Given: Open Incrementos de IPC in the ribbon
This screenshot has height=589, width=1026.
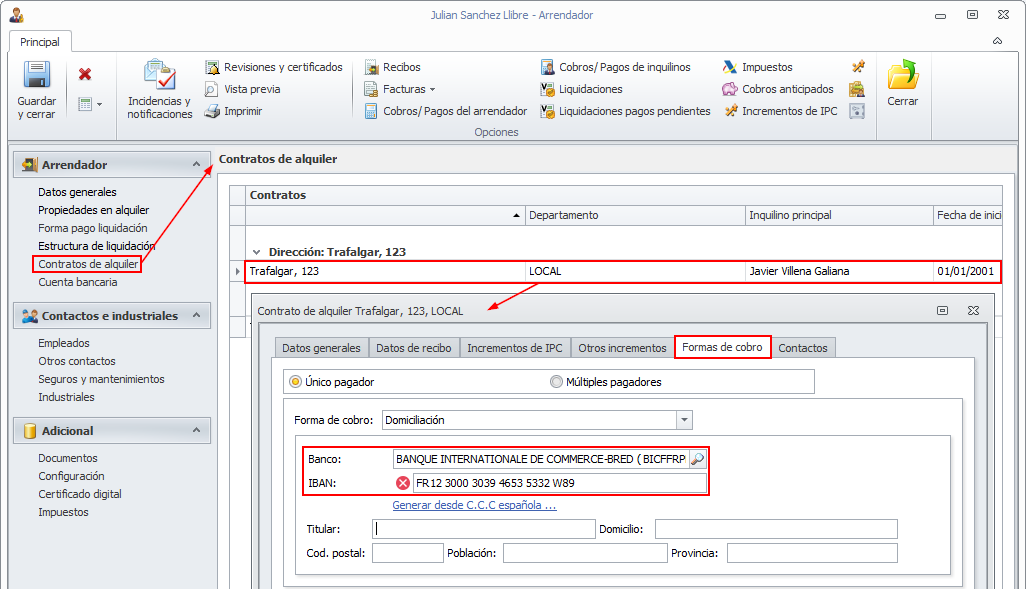Looking at the screenshot, I should (x=781, y=111).
